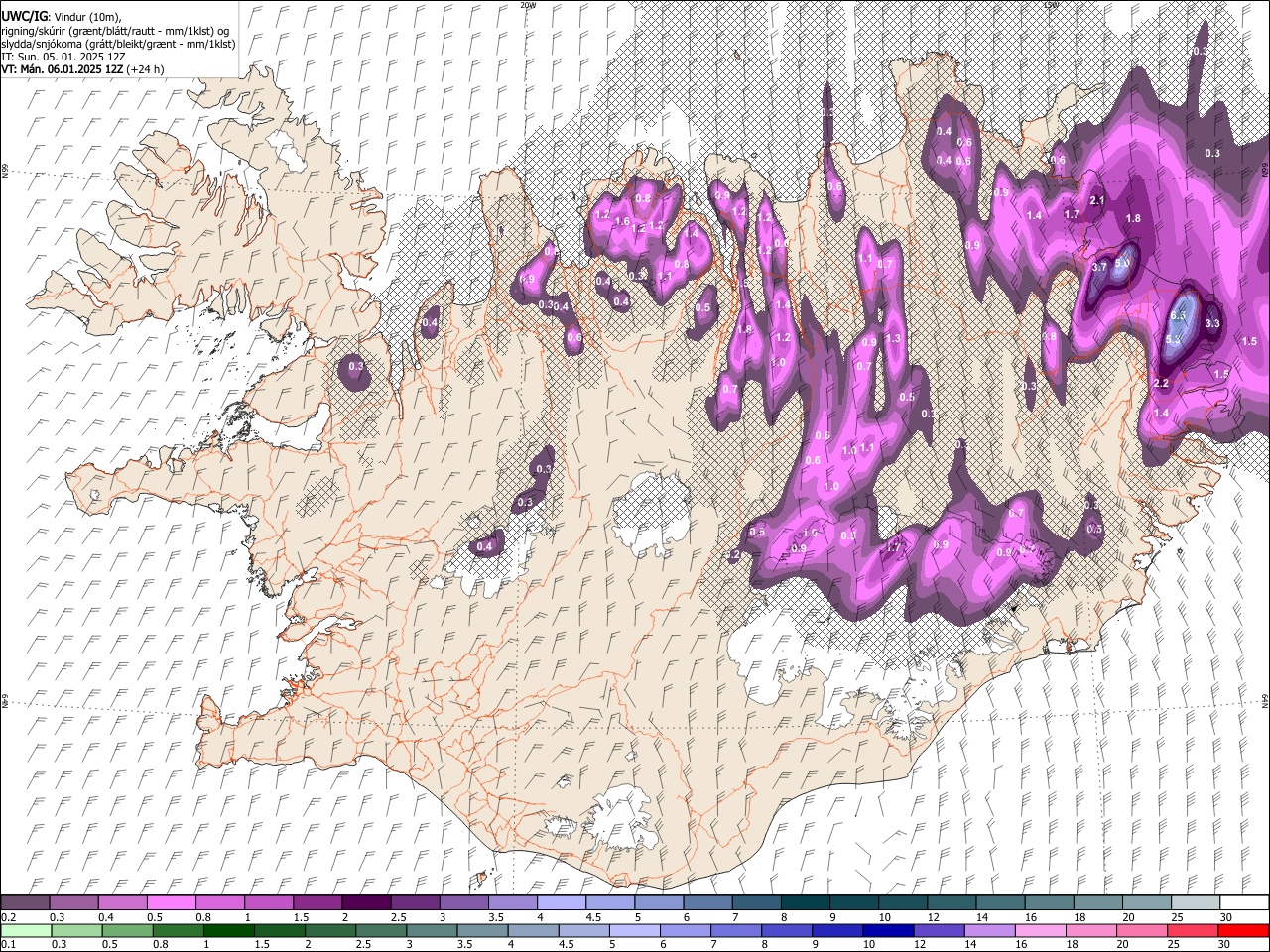Click the 2.2 value near east coast
The image size is (1270, 952).
pyautogui.click(x=1161, y=383)
